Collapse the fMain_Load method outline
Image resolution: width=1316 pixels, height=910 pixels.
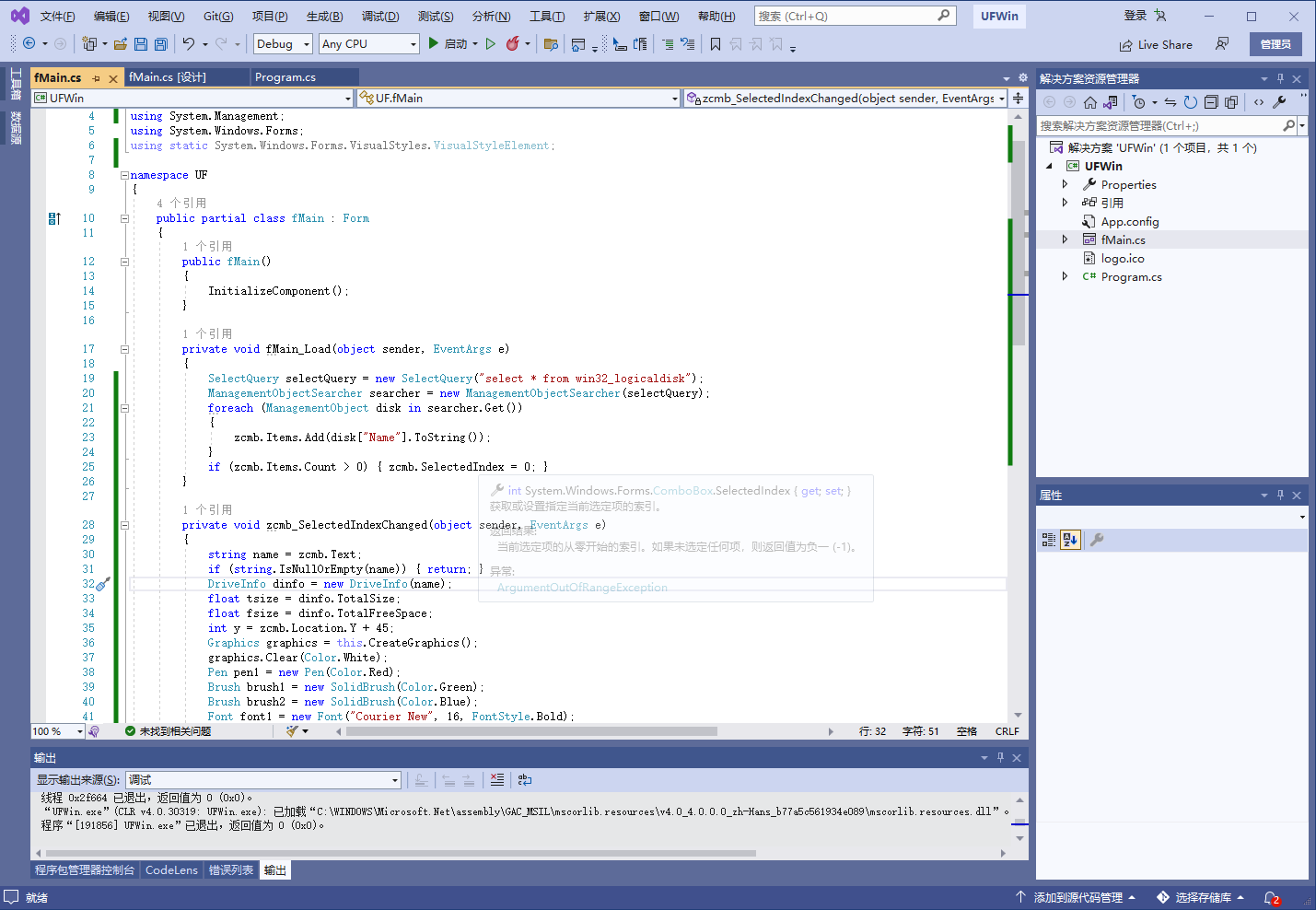(x=124, y=349)
